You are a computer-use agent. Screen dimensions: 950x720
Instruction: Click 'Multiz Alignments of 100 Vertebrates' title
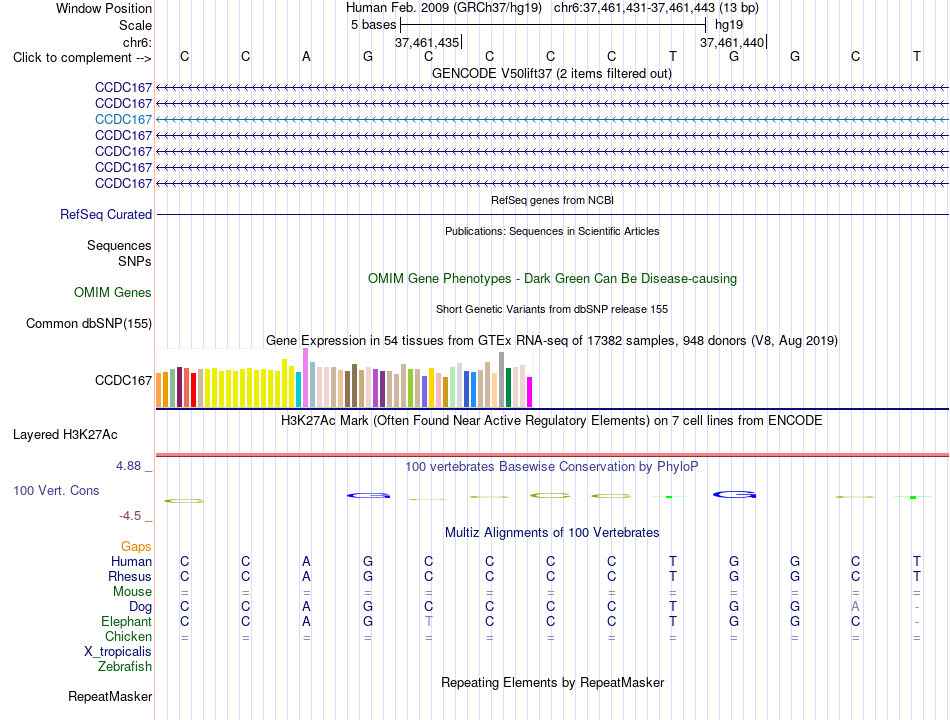tap(552, 533)
